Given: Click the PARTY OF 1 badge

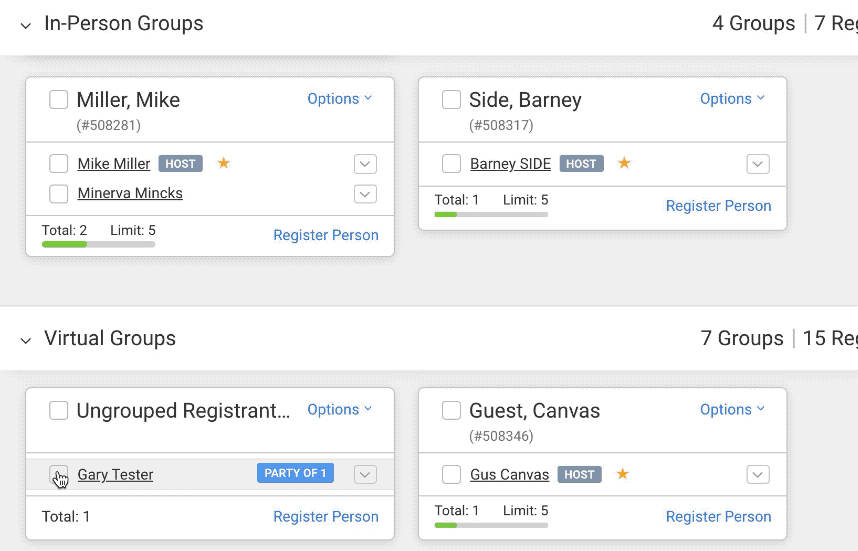Looking at the screenshot, I should coord(295,474).
